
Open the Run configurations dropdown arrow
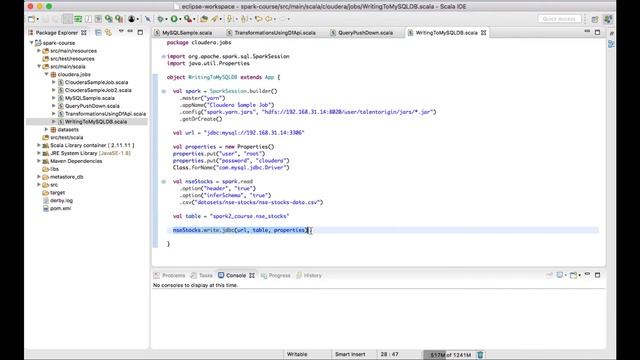pyautogui.click(x=180, y=19)
